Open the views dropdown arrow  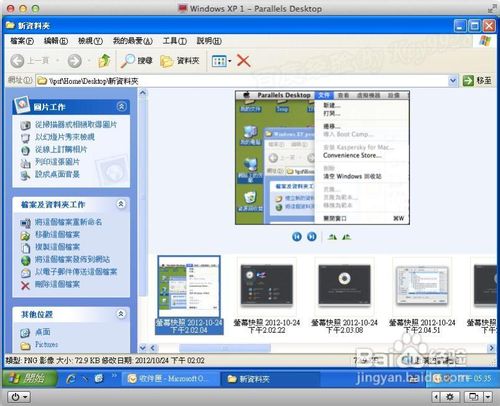point(230,61)
